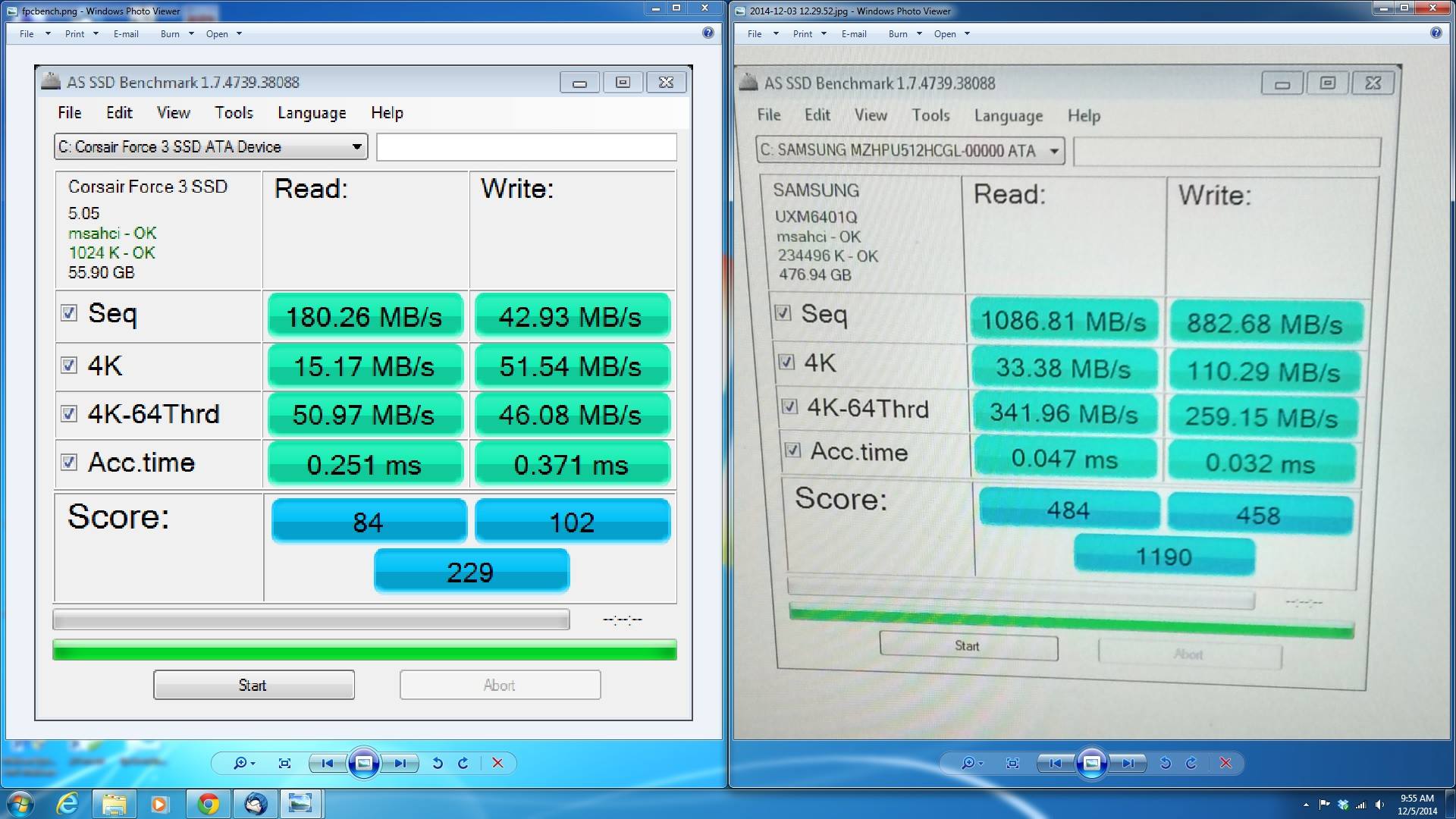Toggle 4K checkbox in Corsair benchmark
This screenshot has width=1456, height=819.
tap(69, 366)
